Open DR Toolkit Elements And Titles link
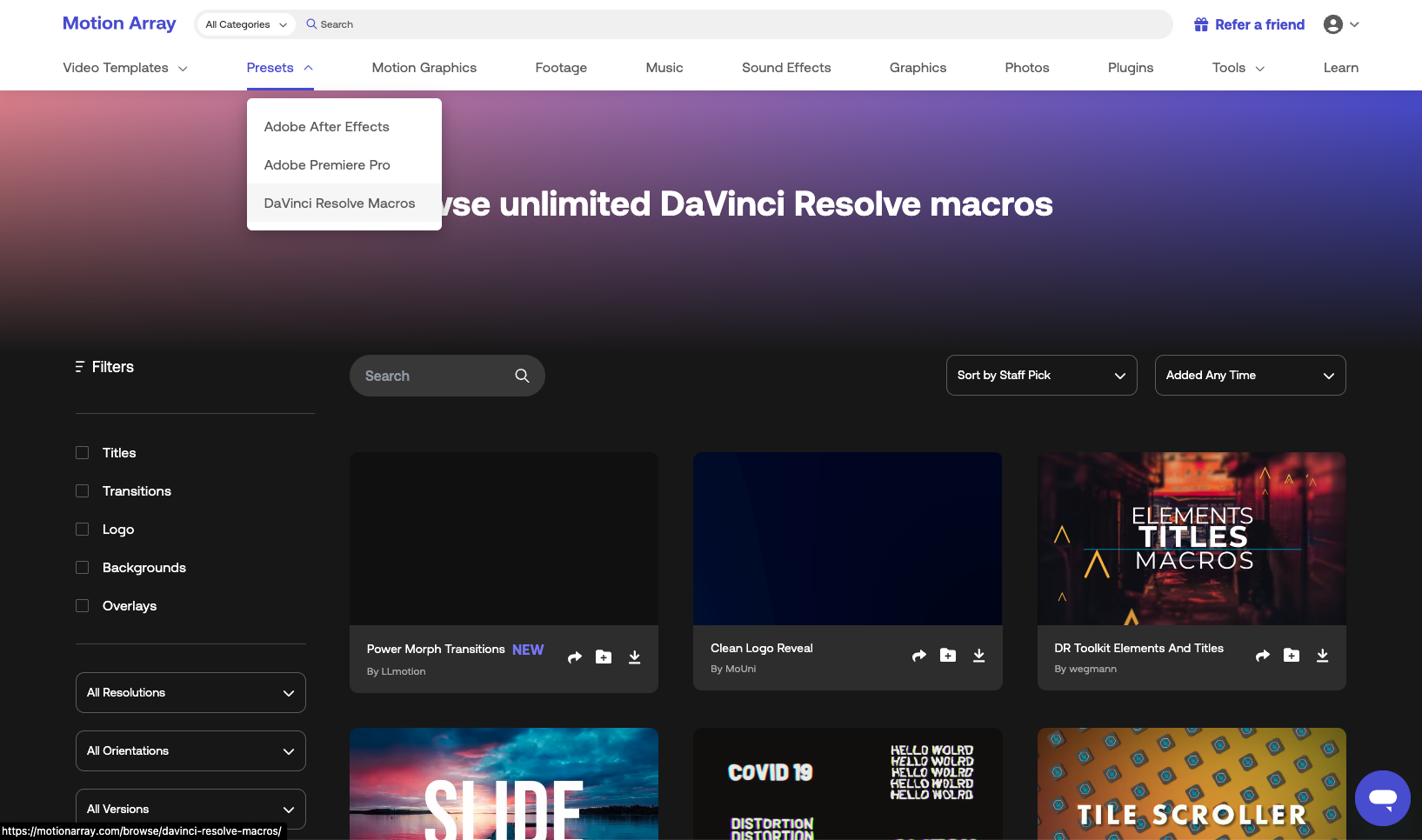This screenshot has height=840, width=1422. tap(1138, 649)
